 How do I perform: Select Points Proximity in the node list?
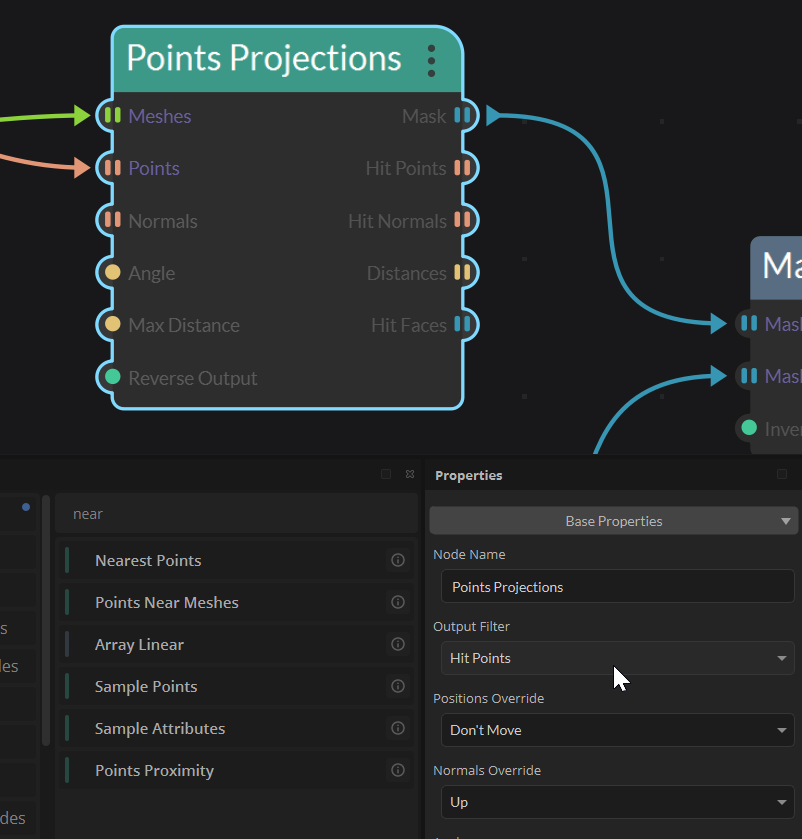236,770
